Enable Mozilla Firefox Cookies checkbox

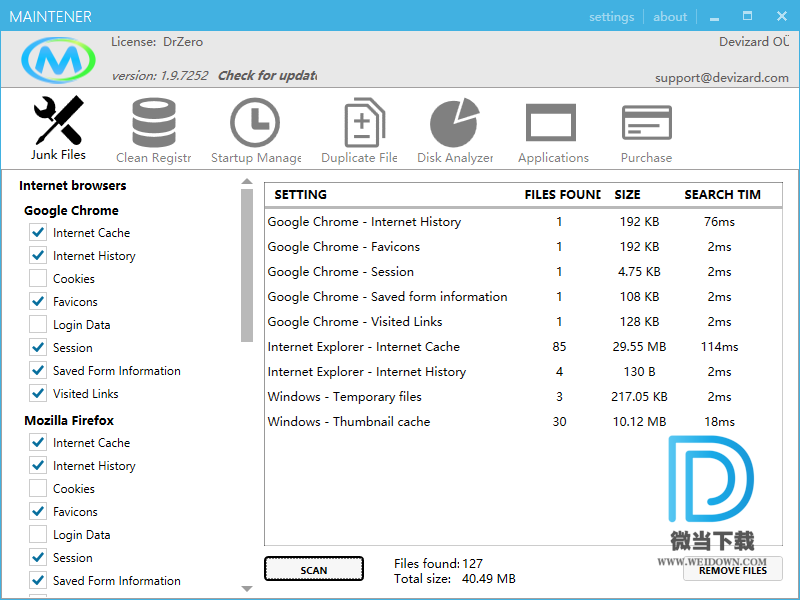(38, 488)
